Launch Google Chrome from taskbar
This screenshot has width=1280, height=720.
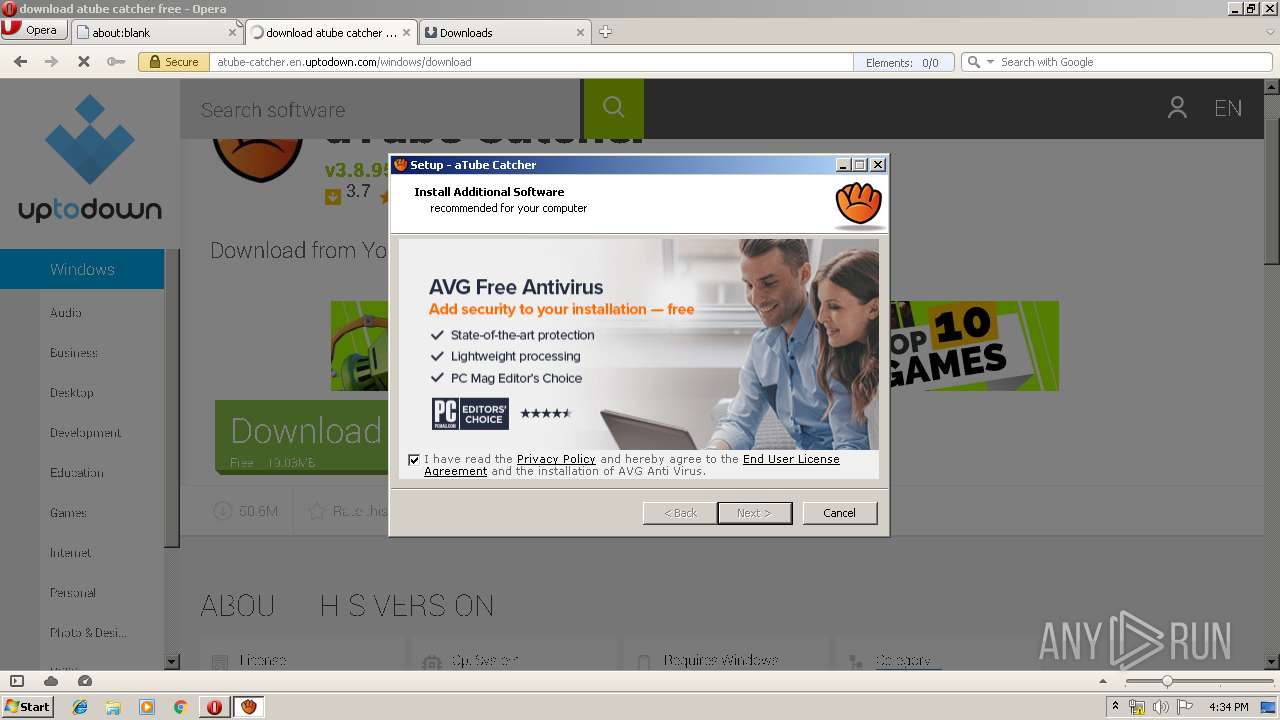180,707
